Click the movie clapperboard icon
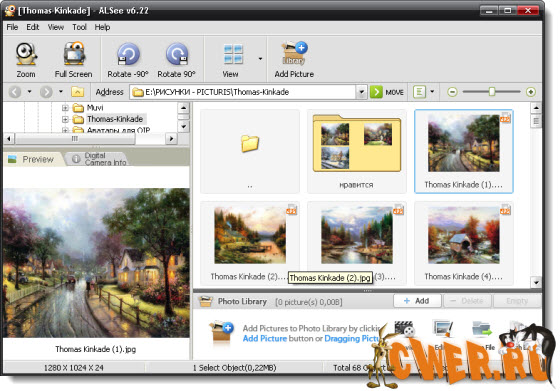The height and width of the screenshot is (391, 560). [404, 329]
